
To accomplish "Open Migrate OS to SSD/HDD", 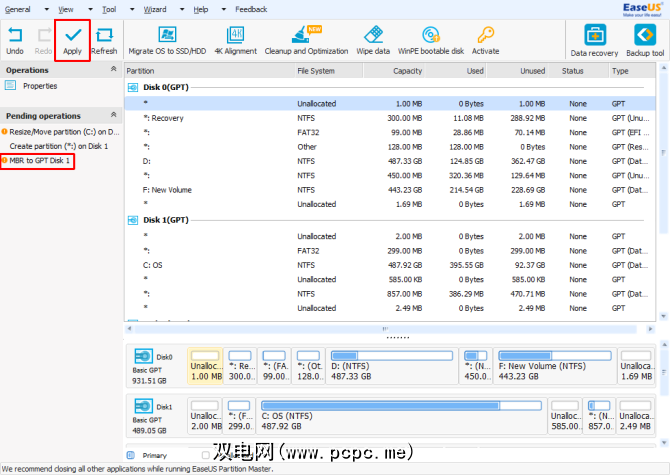I will click(167, 41).
